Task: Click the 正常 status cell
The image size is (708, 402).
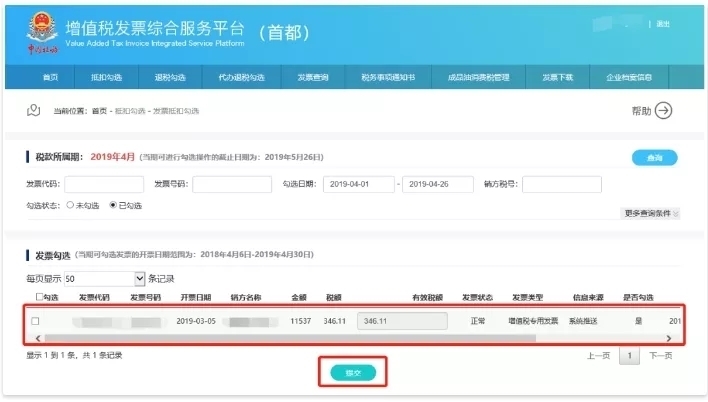Action: 478,321
